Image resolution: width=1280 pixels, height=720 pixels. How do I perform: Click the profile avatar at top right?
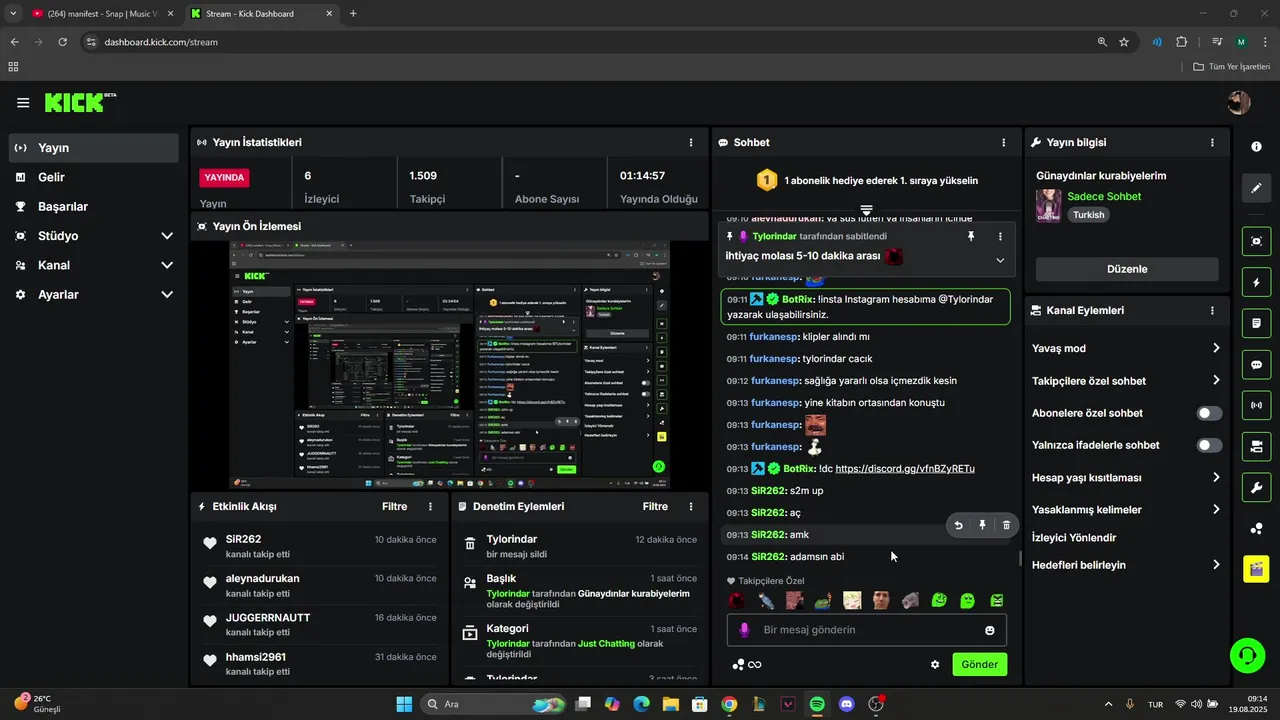coord(1239,102)
